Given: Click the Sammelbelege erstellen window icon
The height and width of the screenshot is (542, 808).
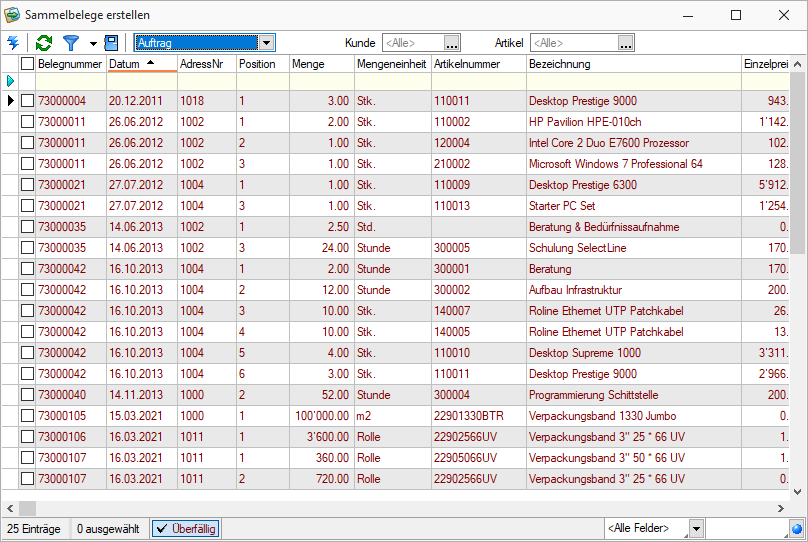Looking at the screenshot, I should [x=12, y=15].
